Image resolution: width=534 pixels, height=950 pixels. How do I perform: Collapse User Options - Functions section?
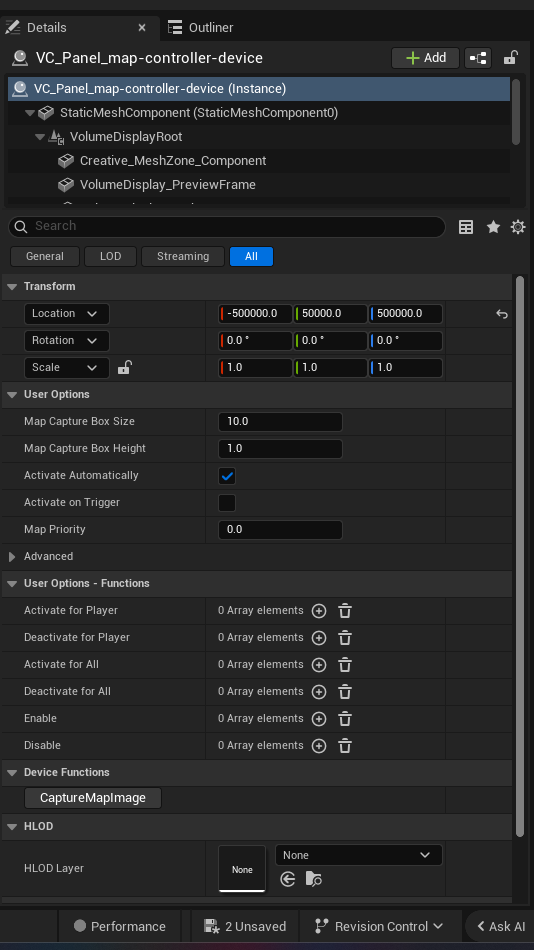12,583
